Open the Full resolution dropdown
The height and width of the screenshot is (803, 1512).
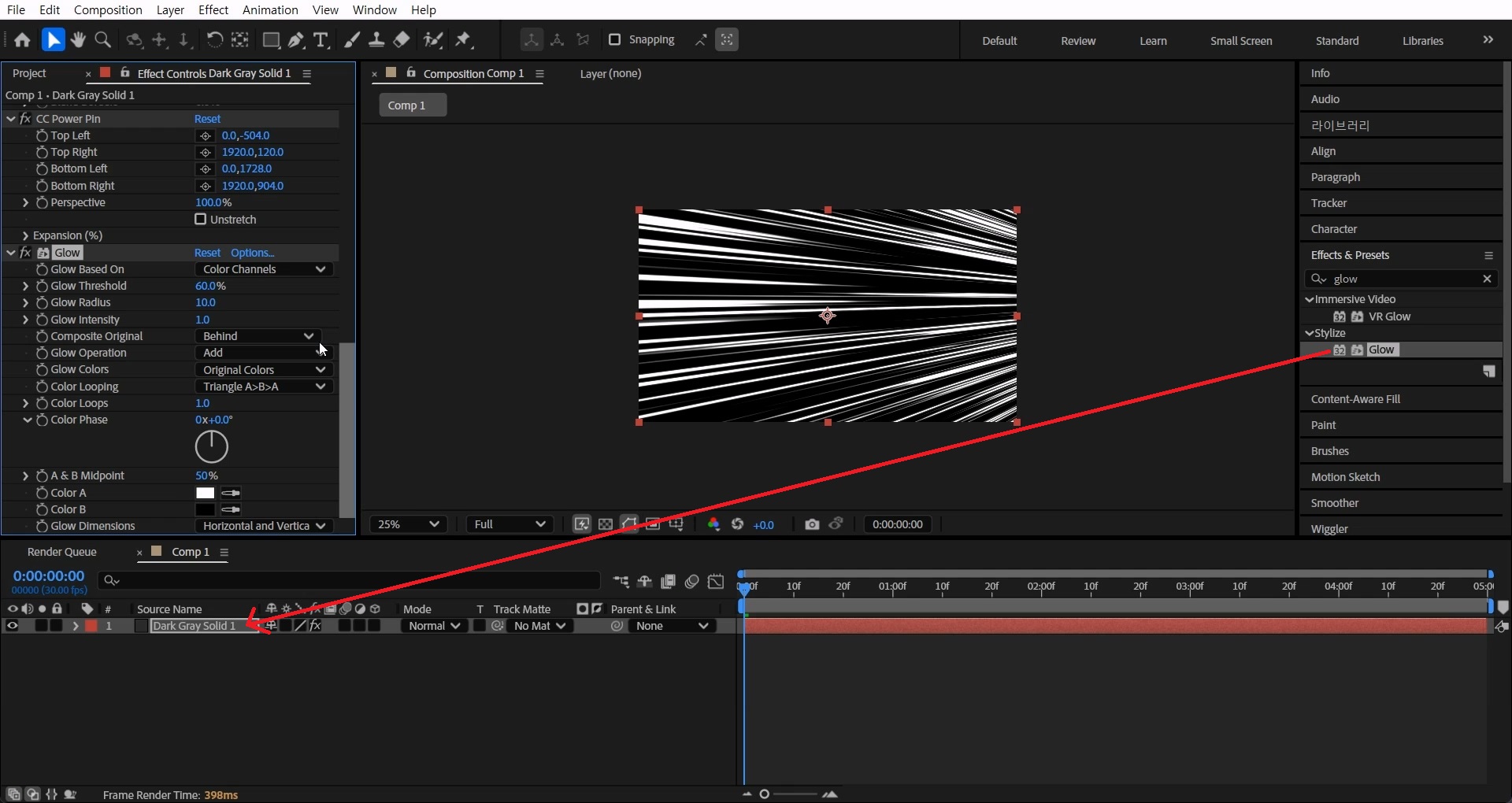tap(510, 524)
